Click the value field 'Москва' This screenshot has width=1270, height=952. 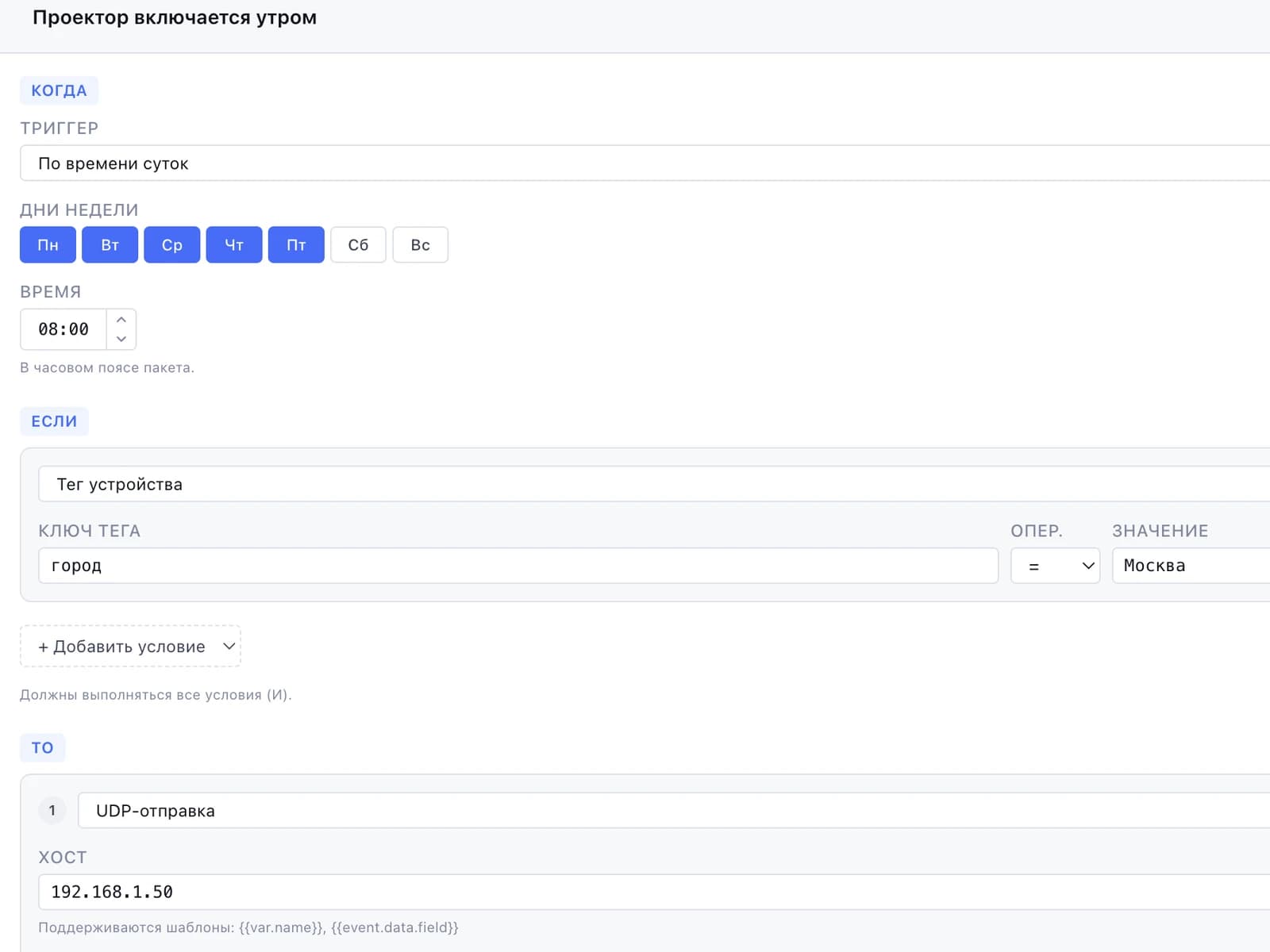click(1191, 566)
